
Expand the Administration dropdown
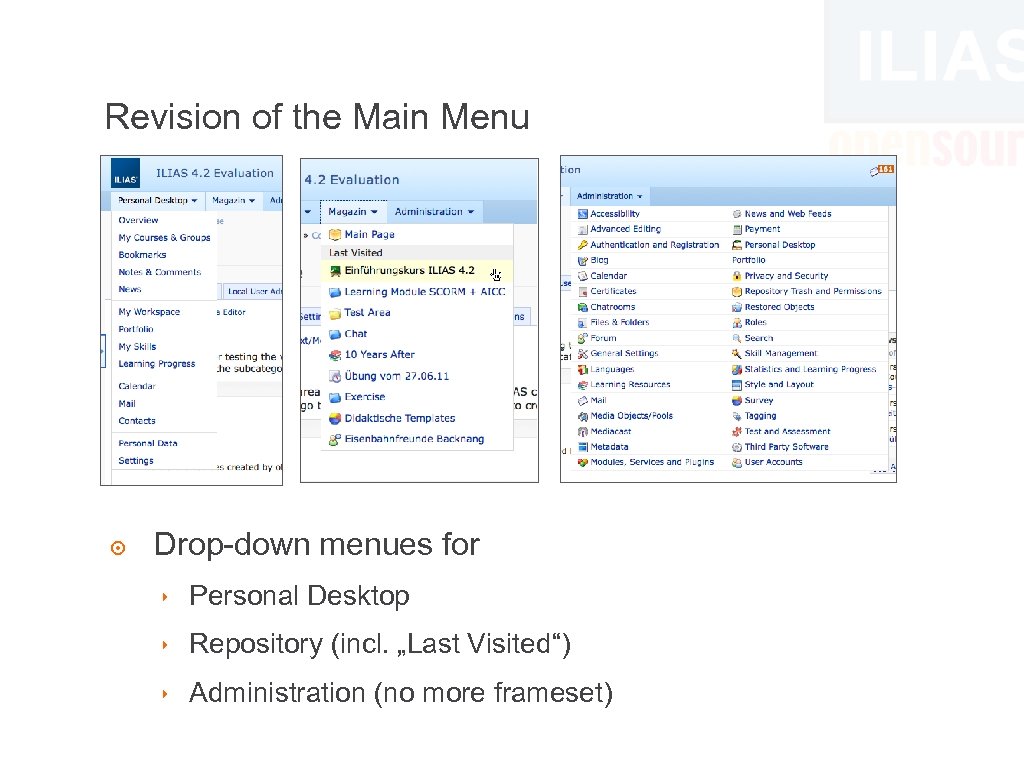(609, 196)
